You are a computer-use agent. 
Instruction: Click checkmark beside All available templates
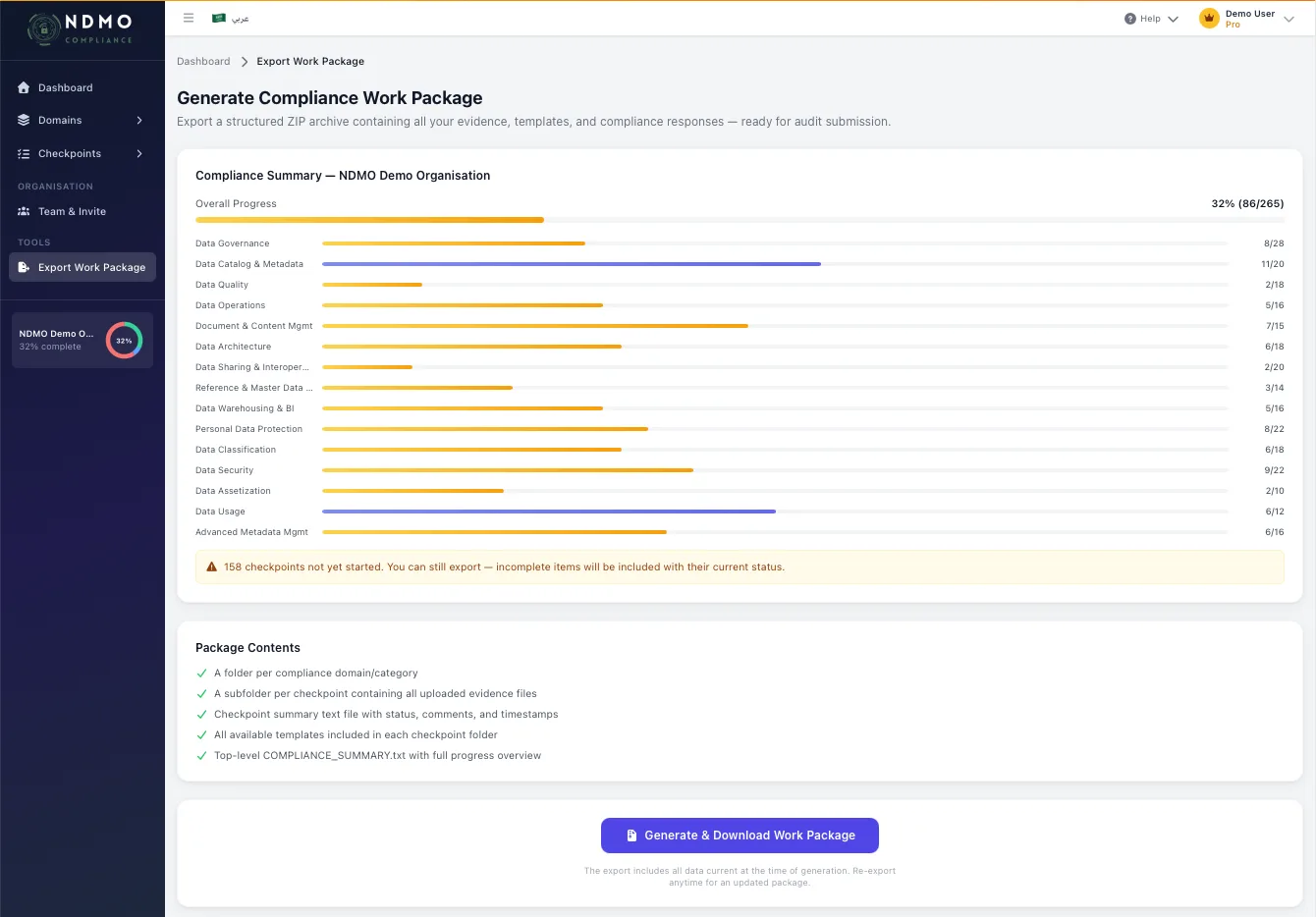[202, 735]
